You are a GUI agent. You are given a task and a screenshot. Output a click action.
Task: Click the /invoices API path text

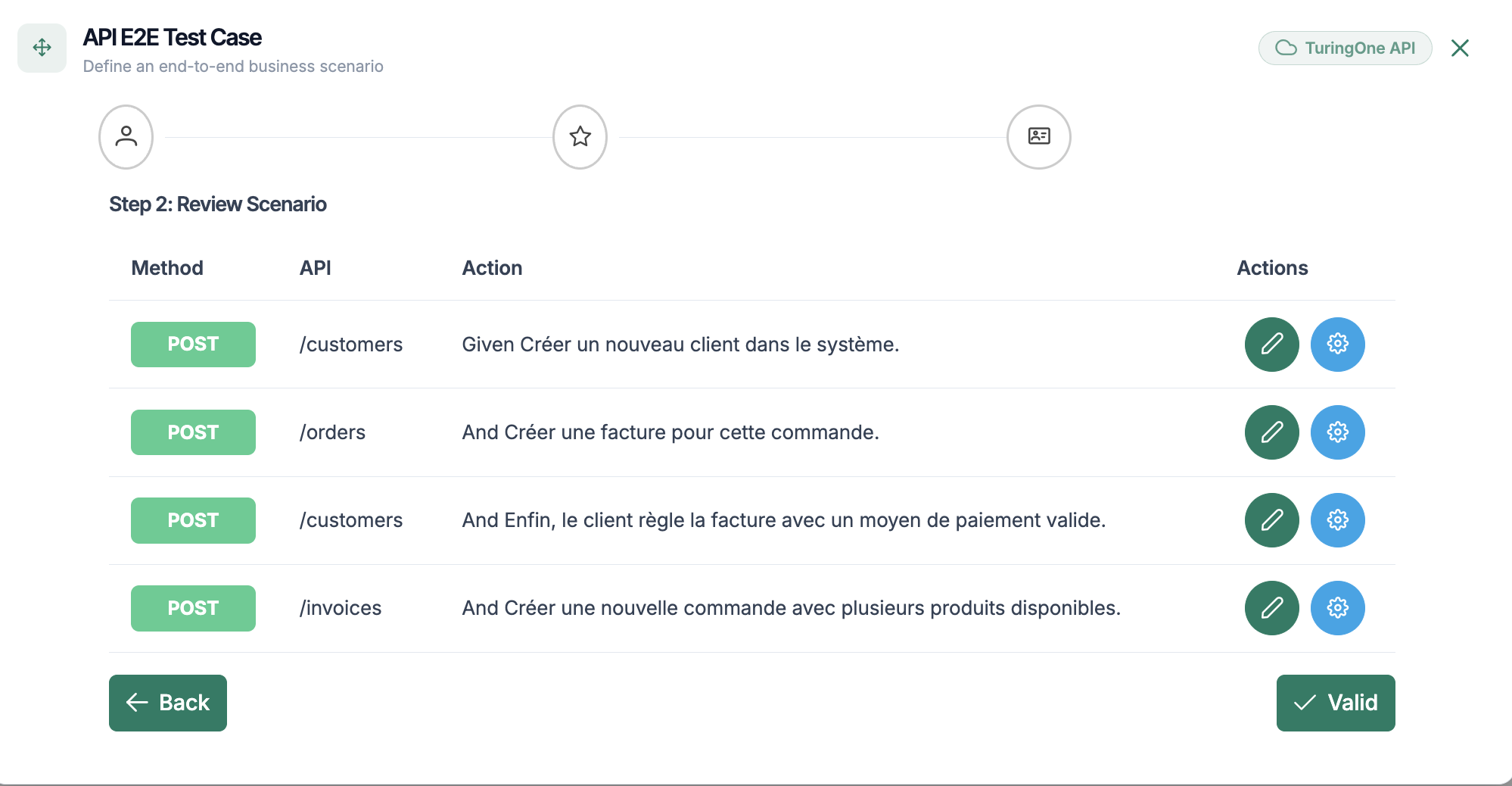(x=341, y=608)
